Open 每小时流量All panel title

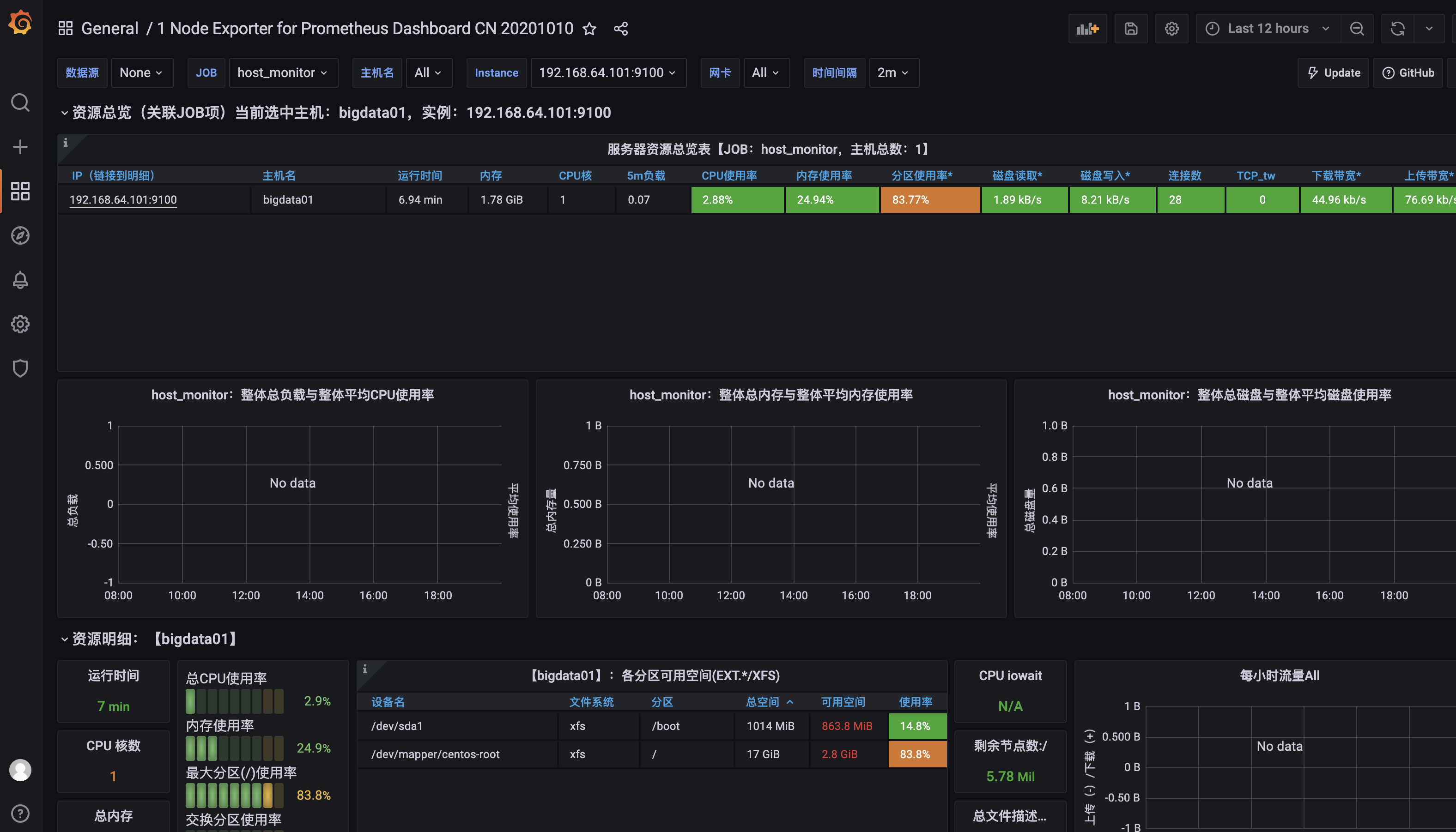[1280, 675]
